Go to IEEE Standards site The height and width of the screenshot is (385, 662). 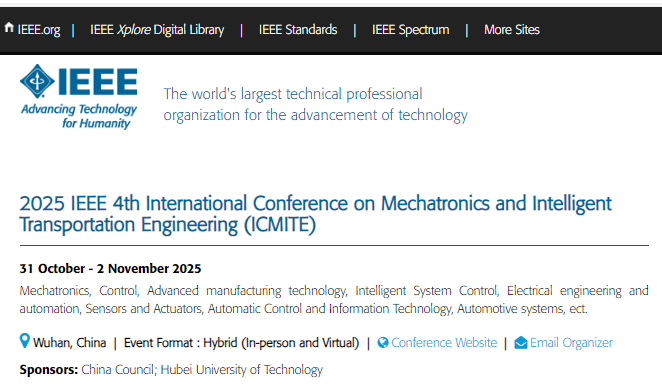coord(298,30)
